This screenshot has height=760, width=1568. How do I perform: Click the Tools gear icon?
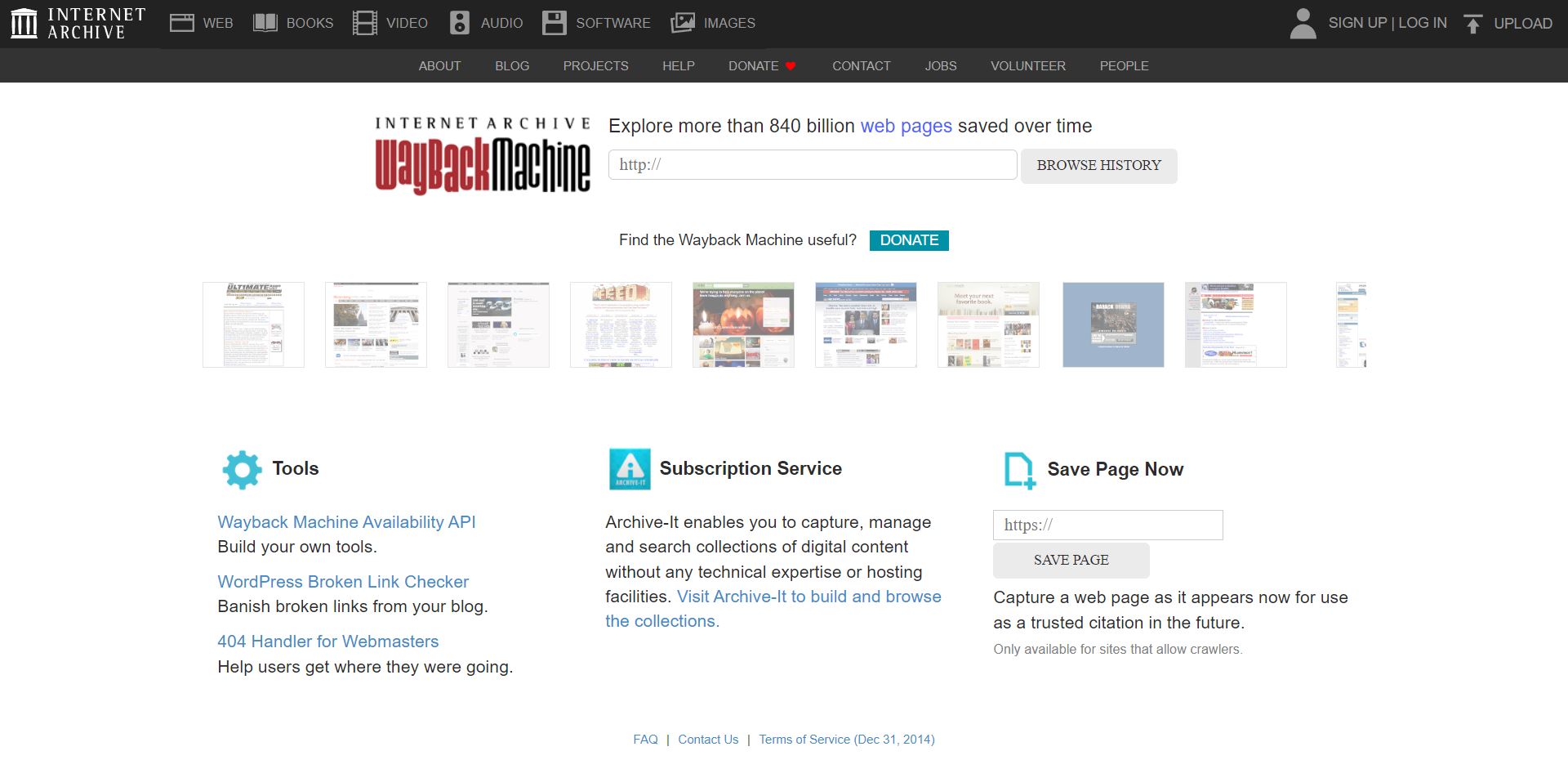[242, 470]
